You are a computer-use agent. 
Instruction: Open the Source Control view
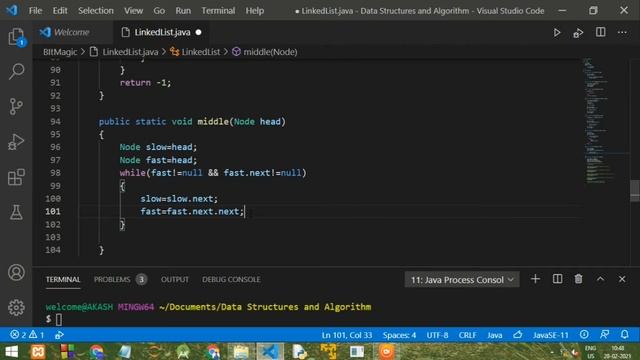click(x=16, y=107)
